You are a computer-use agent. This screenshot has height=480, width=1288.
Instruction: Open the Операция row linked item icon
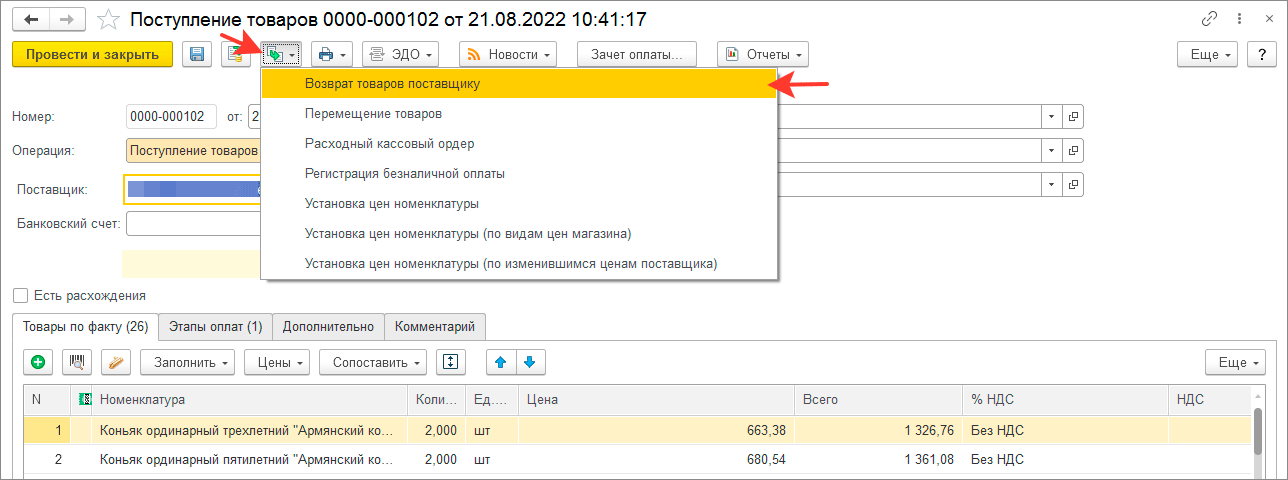tap(1074, 151)
